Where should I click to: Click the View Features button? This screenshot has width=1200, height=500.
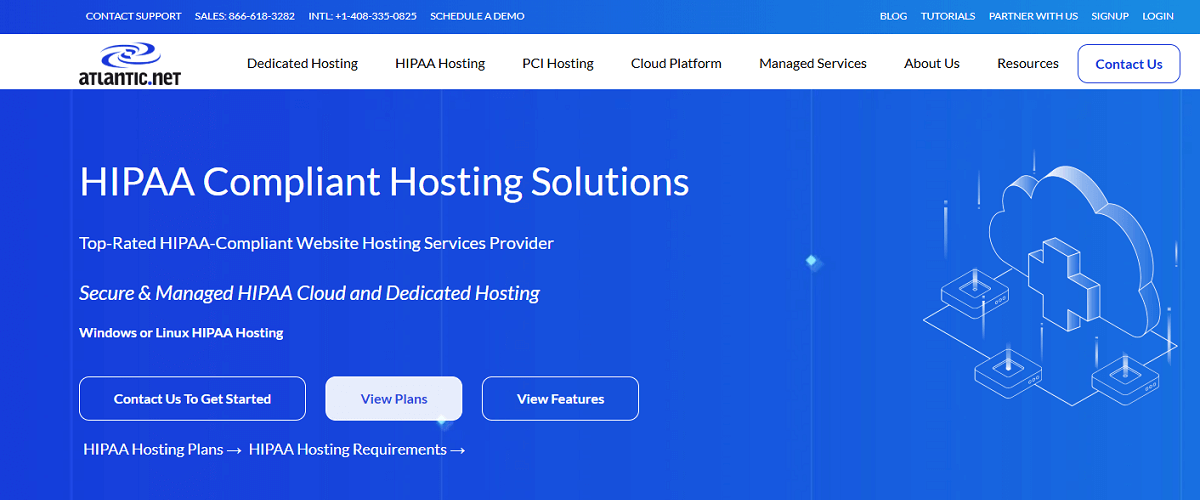[560, 399]
